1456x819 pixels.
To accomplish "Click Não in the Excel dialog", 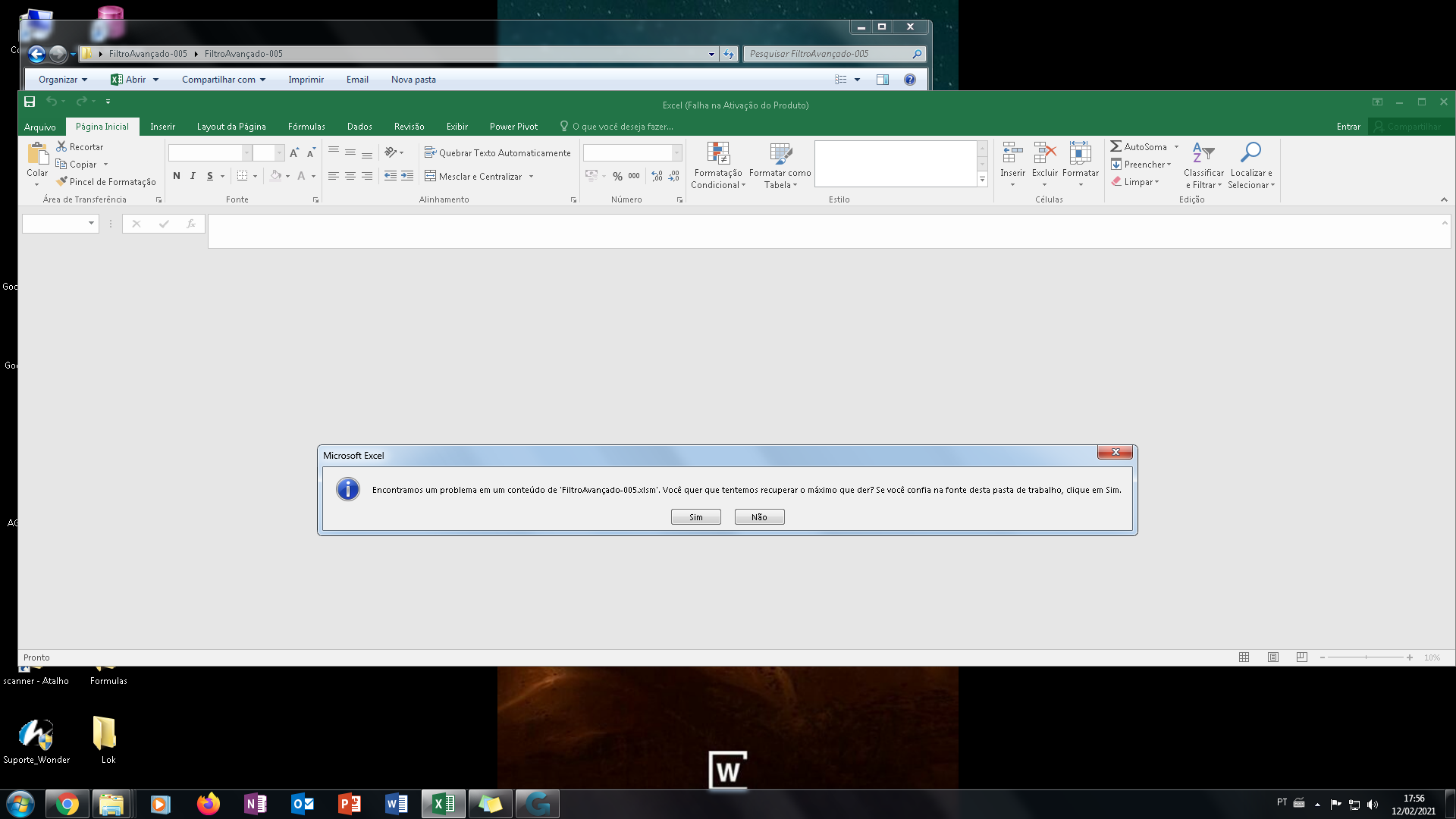I will pyautogui.click(x=759, y=517).
